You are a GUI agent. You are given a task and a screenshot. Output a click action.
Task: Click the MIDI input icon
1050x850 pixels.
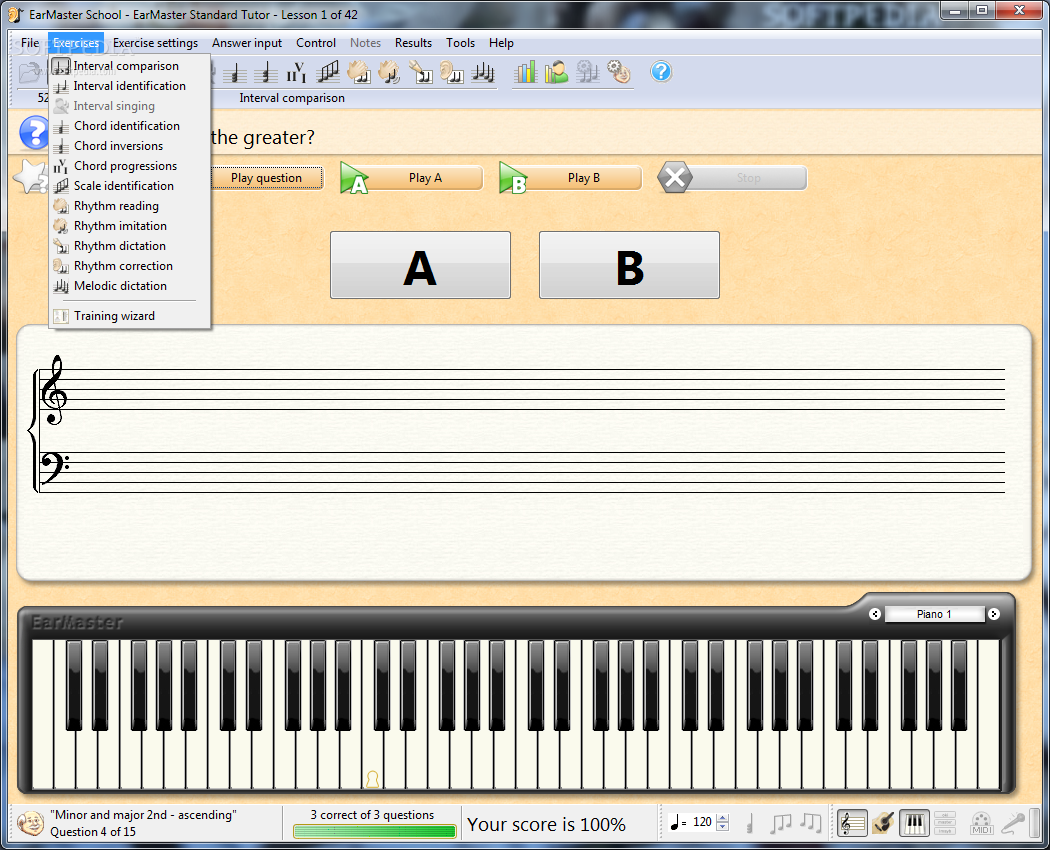[x=981, y=823]
